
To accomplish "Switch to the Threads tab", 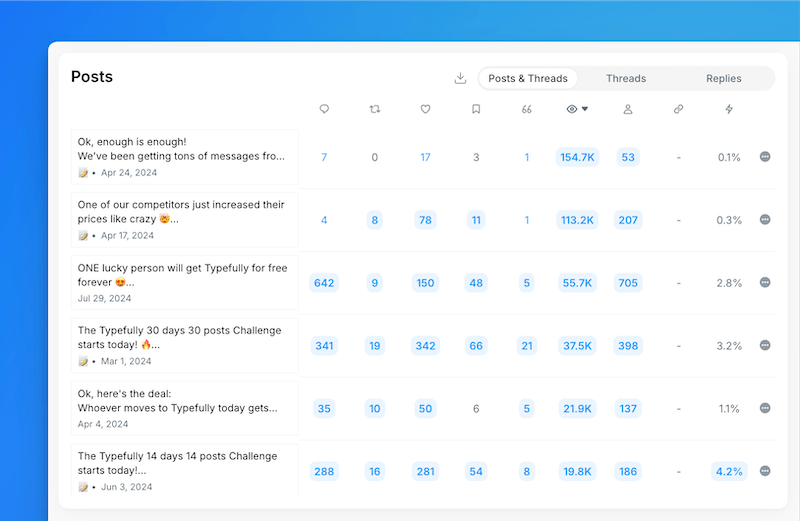I will pyautogui.click(x=626, y=79).
